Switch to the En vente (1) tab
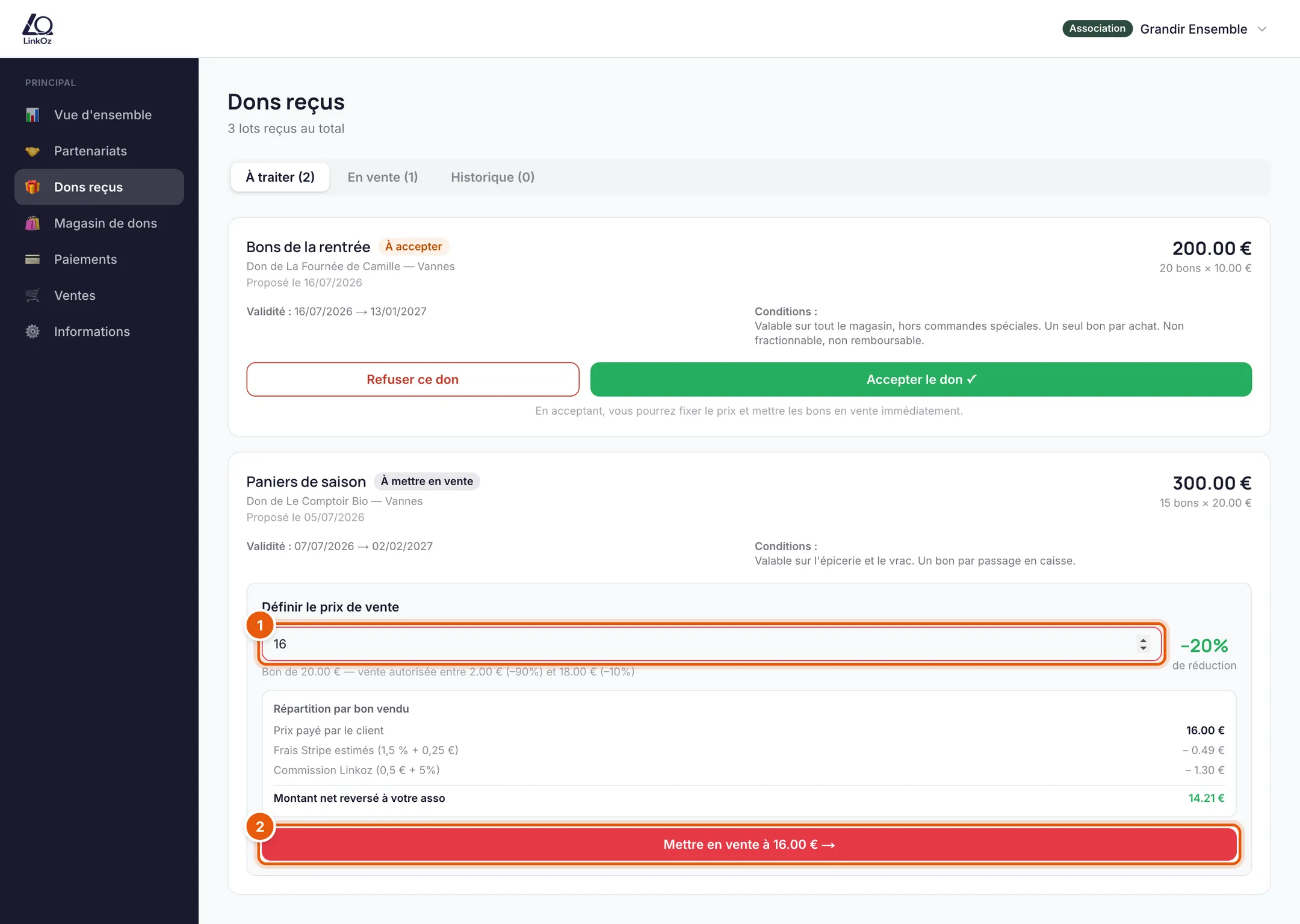The width and height of the screenshot is (1300, 924). point(383,177)
